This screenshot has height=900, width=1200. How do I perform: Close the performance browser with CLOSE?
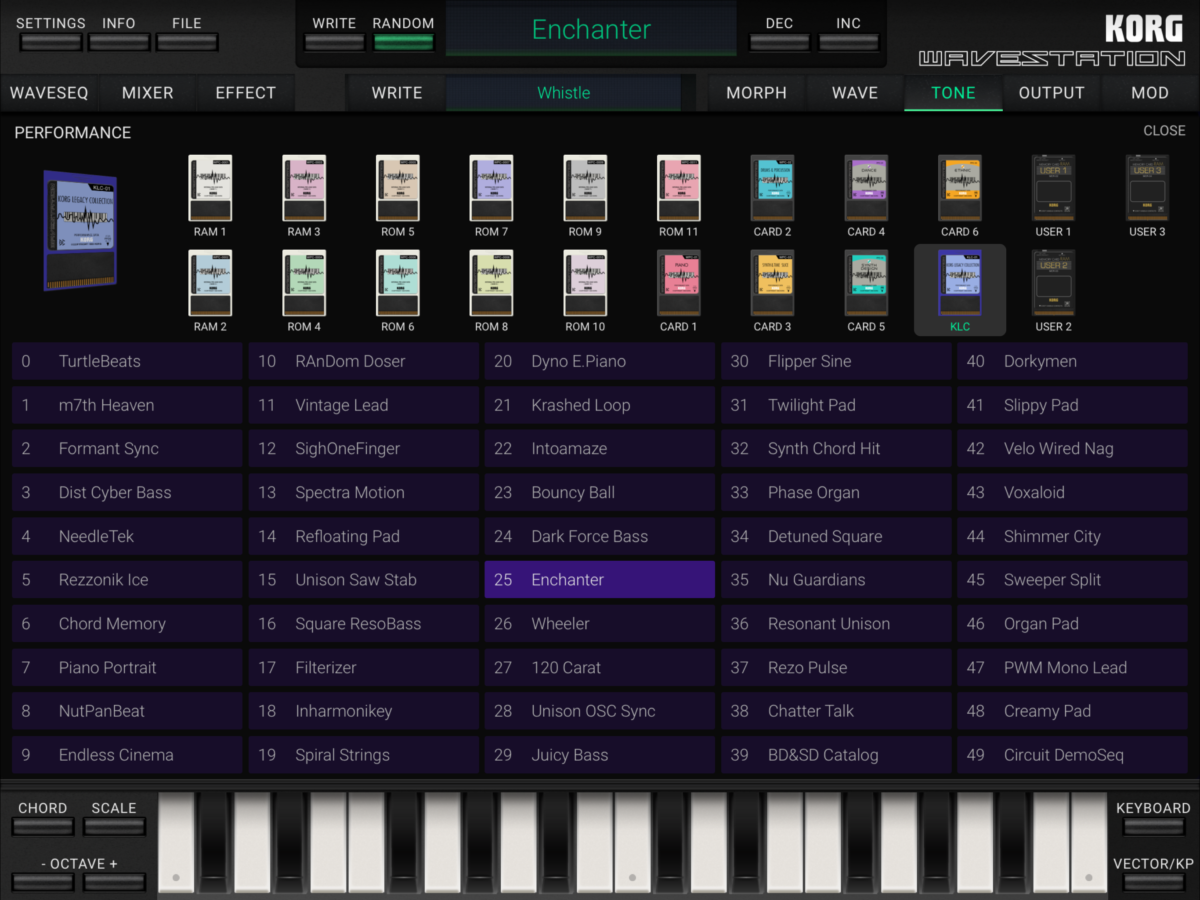[1164, 131]
